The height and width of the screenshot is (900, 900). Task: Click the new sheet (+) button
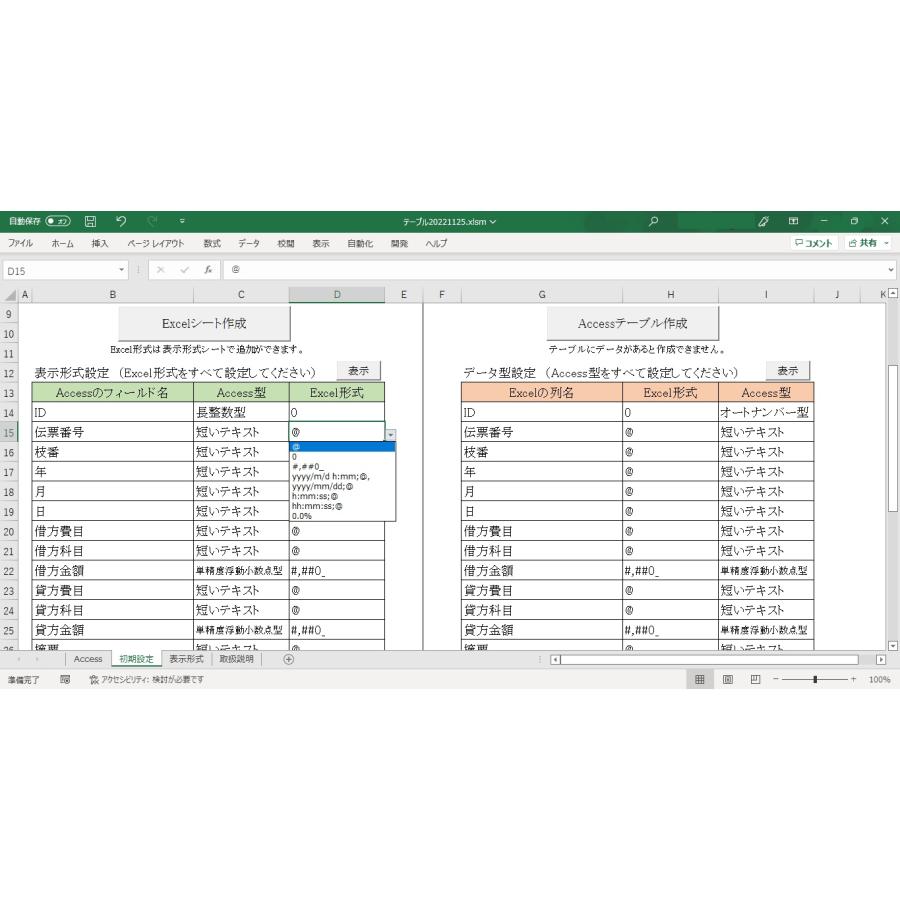288,659
